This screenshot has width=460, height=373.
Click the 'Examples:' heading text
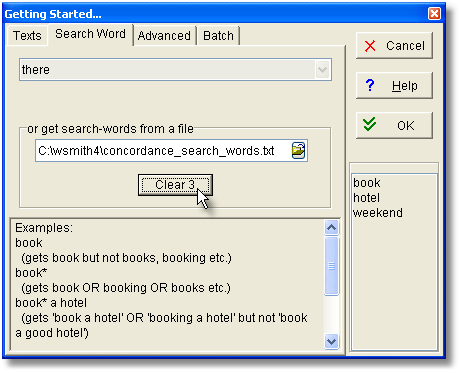(x=44, y=228)
